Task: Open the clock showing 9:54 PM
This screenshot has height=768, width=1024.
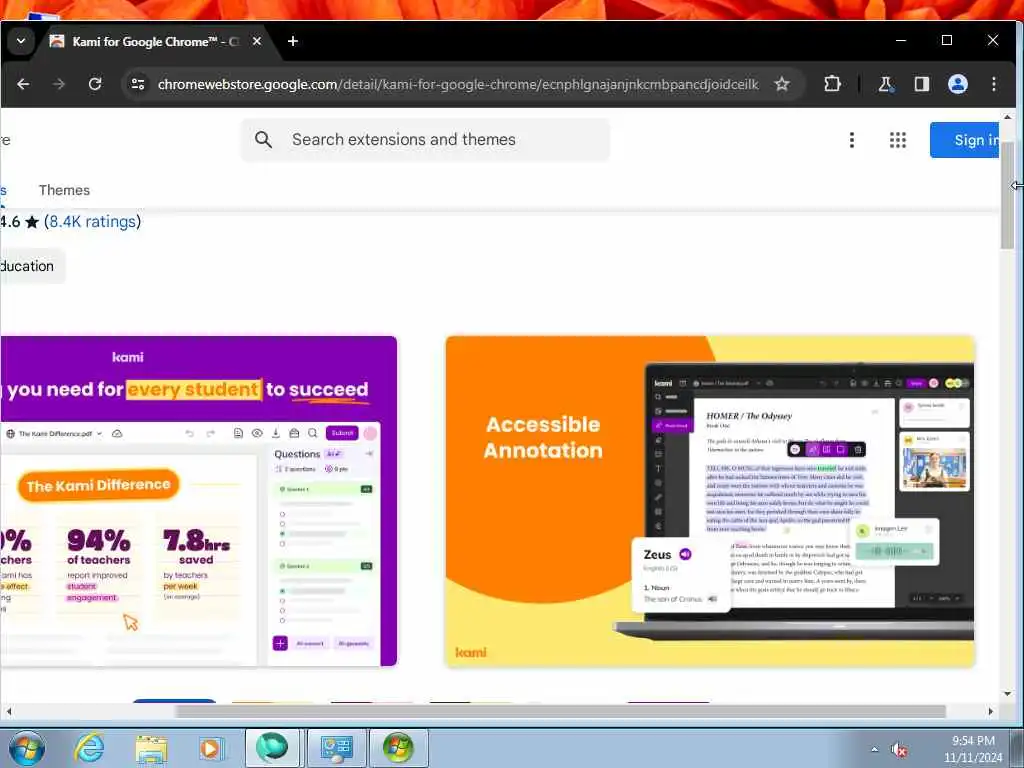Action: click(x=972, y=749)
